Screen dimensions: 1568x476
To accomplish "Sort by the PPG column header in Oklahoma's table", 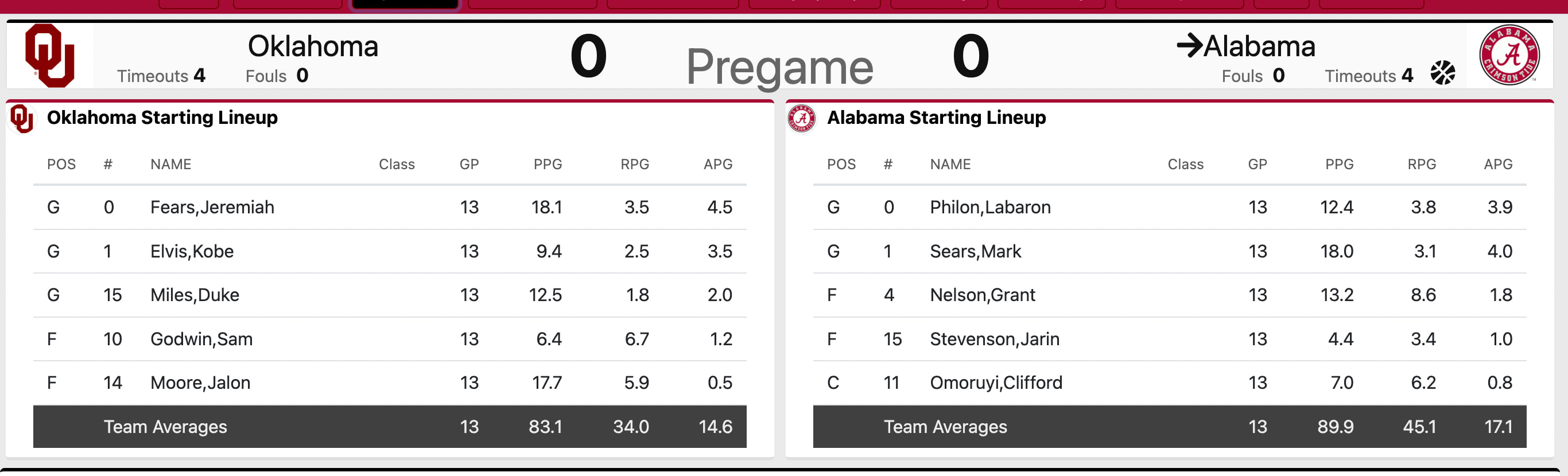I will [x=547, y=163].
